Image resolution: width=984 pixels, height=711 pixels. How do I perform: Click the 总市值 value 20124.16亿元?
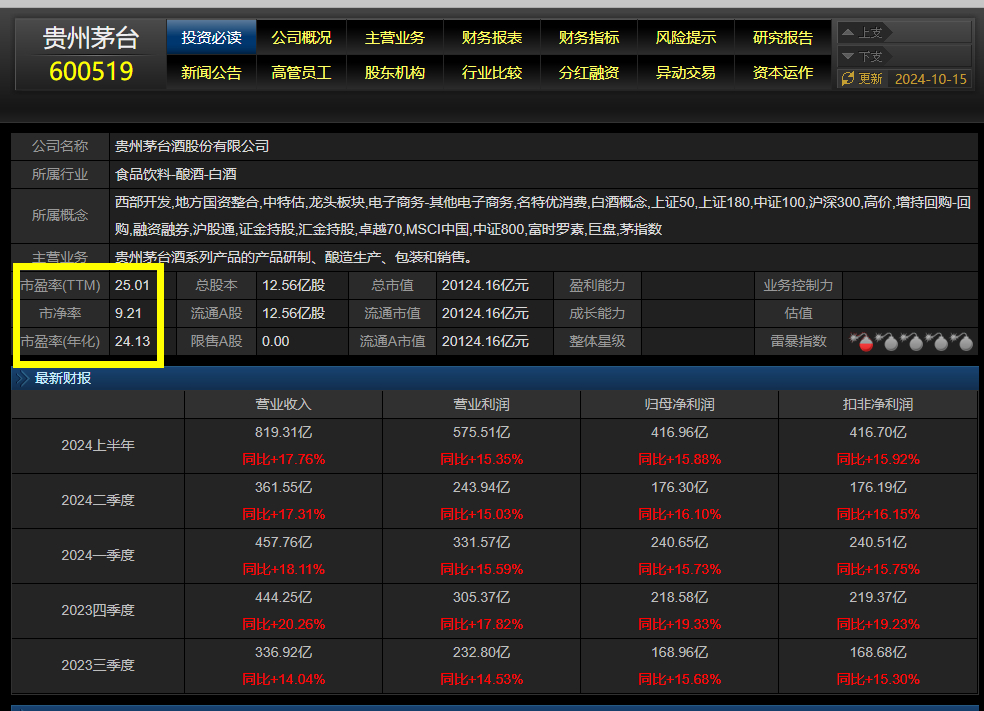[485, 286]
